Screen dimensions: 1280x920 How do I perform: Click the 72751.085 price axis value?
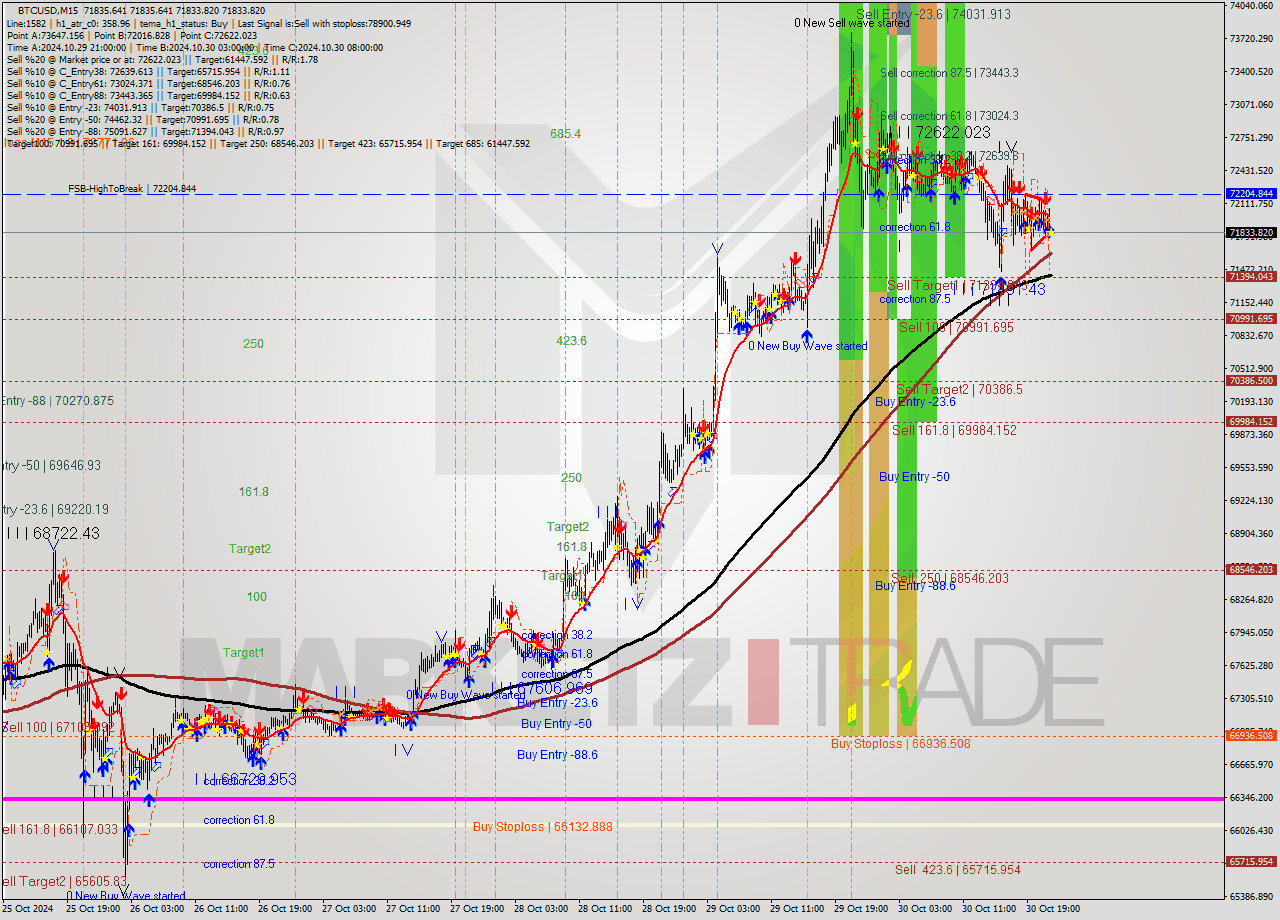click(1250, 137)
